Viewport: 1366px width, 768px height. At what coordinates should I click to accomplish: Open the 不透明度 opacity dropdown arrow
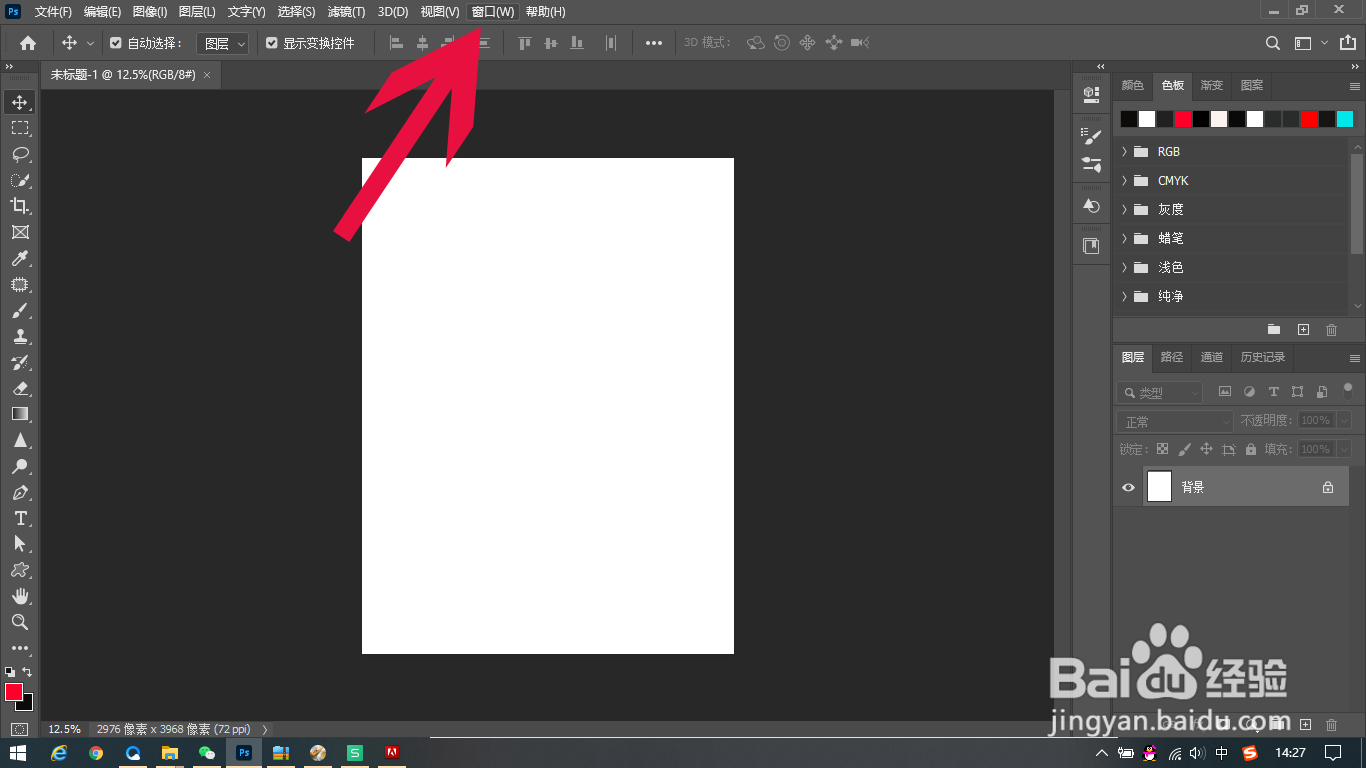[1345, 421]
